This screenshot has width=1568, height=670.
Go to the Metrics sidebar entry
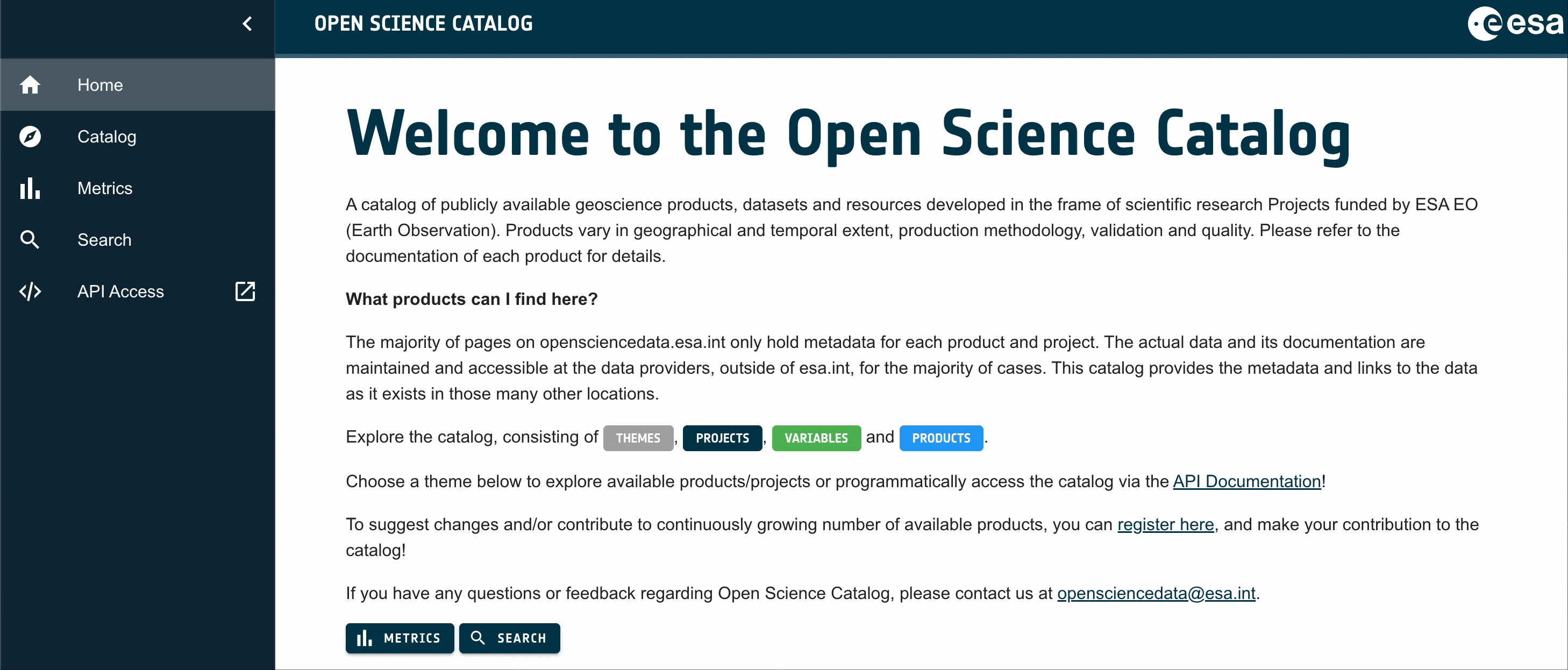coord(105,188)
